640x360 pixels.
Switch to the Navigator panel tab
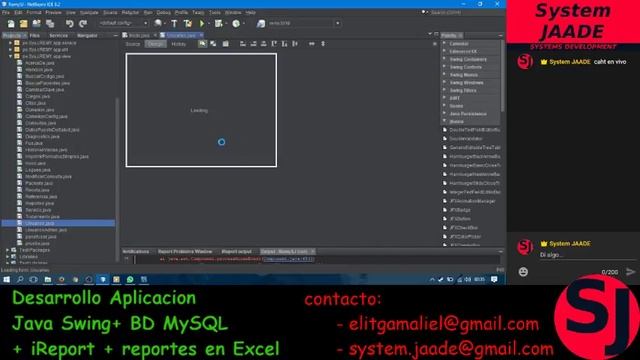pos(87,36)
